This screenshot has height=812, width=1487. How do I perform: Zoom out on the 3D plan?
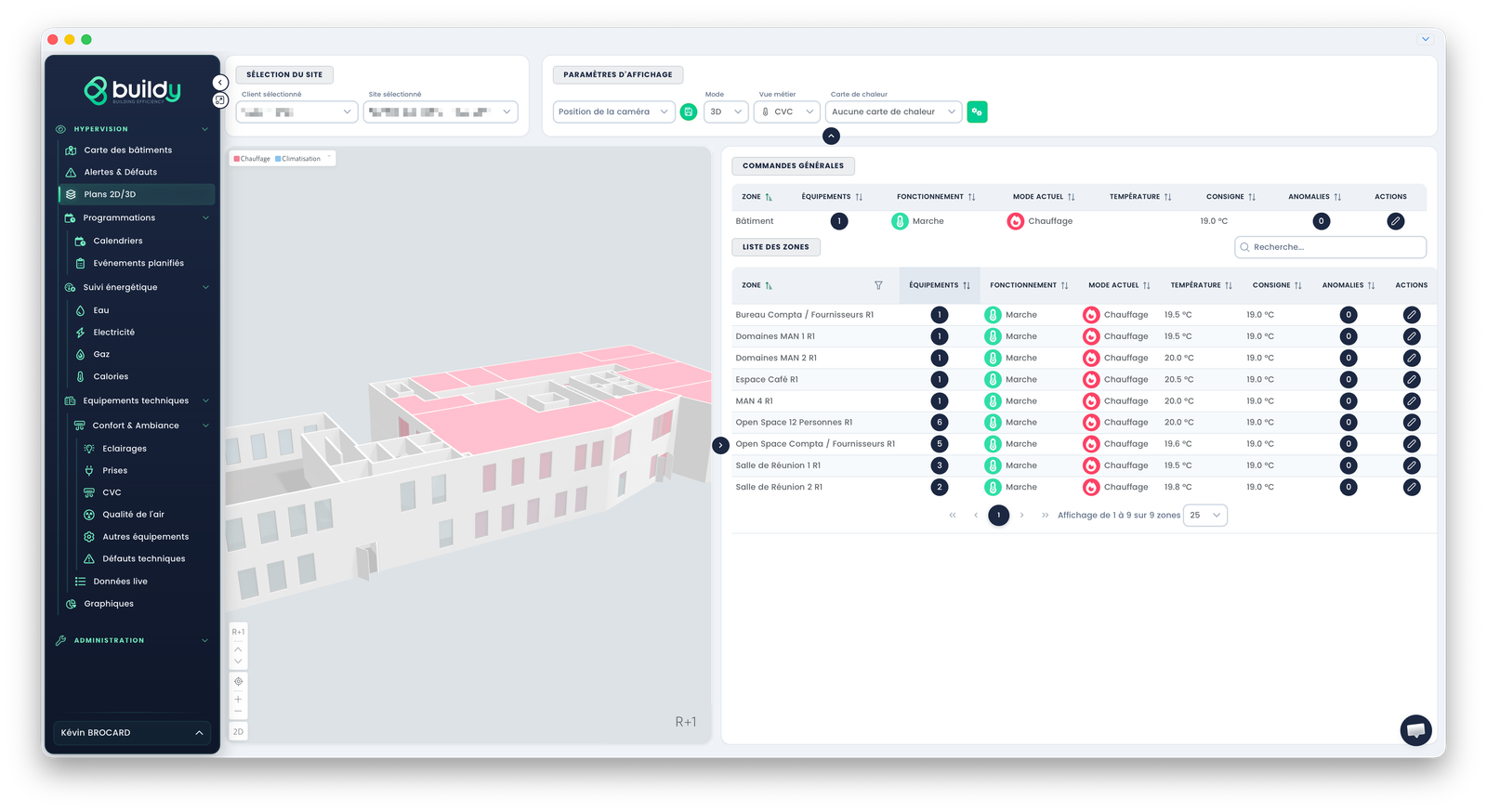point(238,711)
